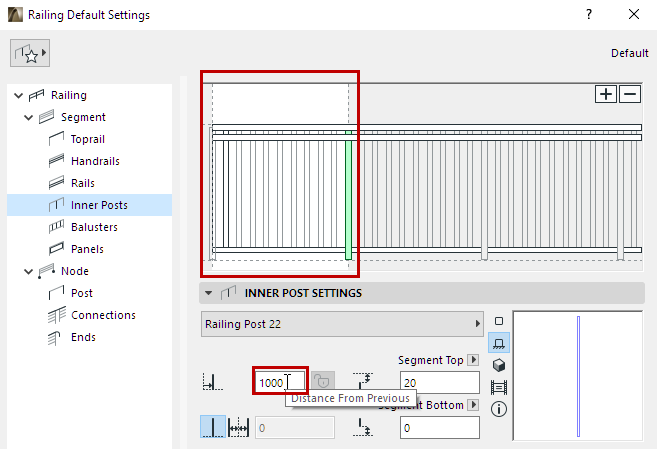Screen dimensions: 657x449
Task: Collapse the Inner Post Settings panel
Action: 209,293
